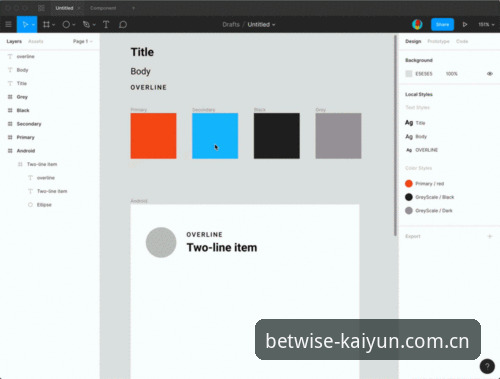The image size is (500, 379).
Task: Select the Pen tool
Action: coord(86,24)
